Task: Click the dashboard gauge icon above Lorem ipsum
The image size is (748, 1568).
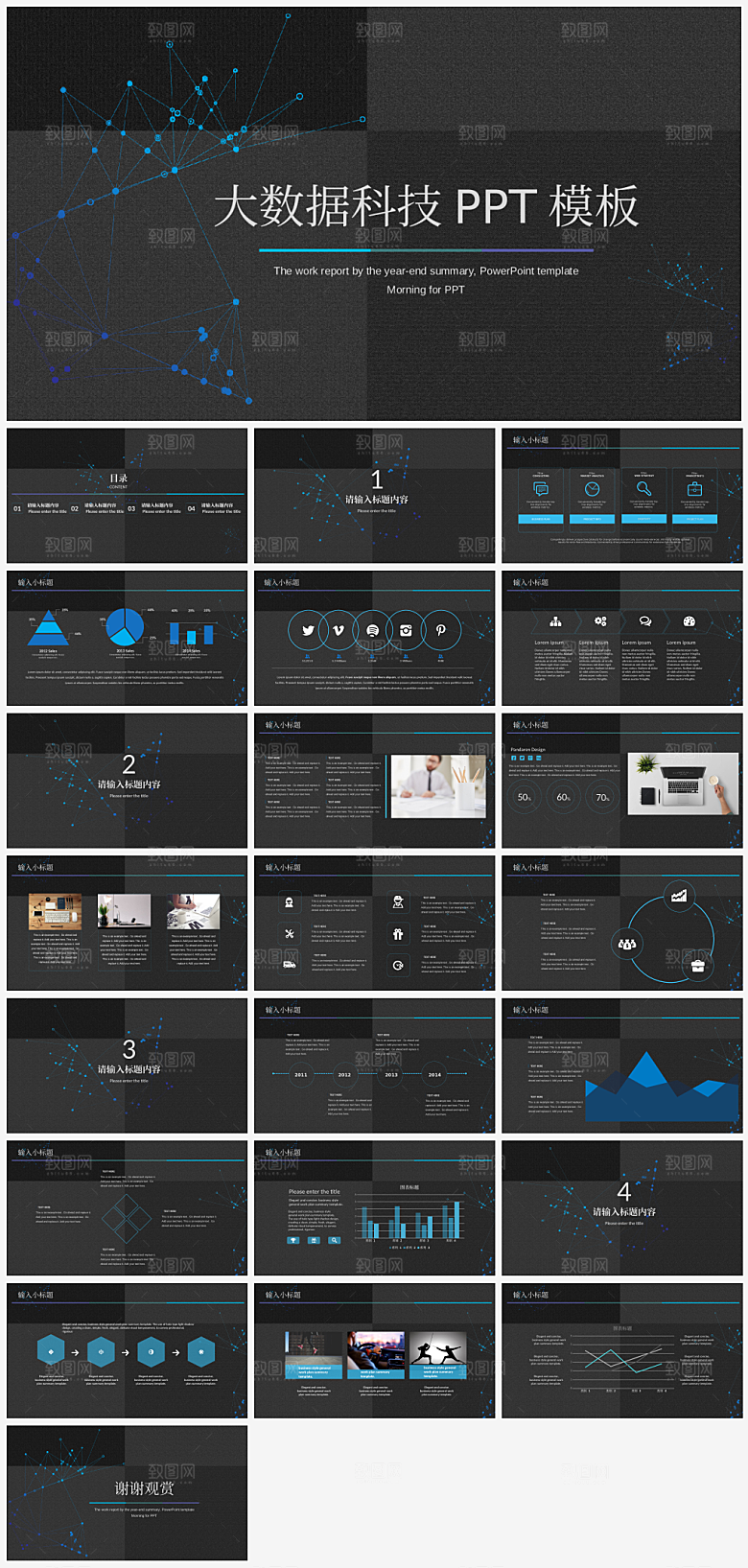Action: click(689, 621)
